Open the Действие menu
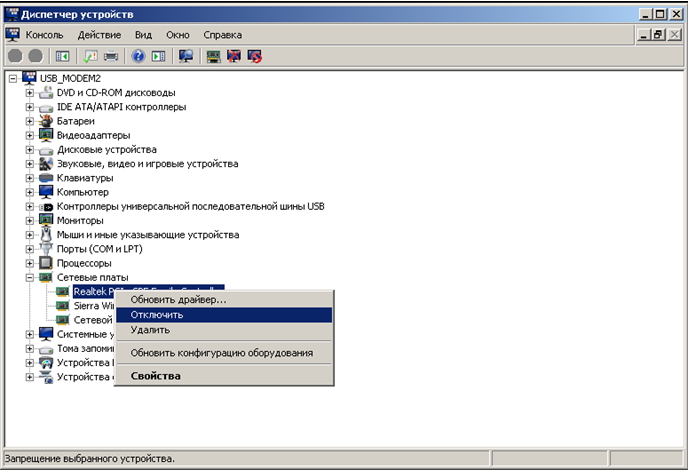 99,34
